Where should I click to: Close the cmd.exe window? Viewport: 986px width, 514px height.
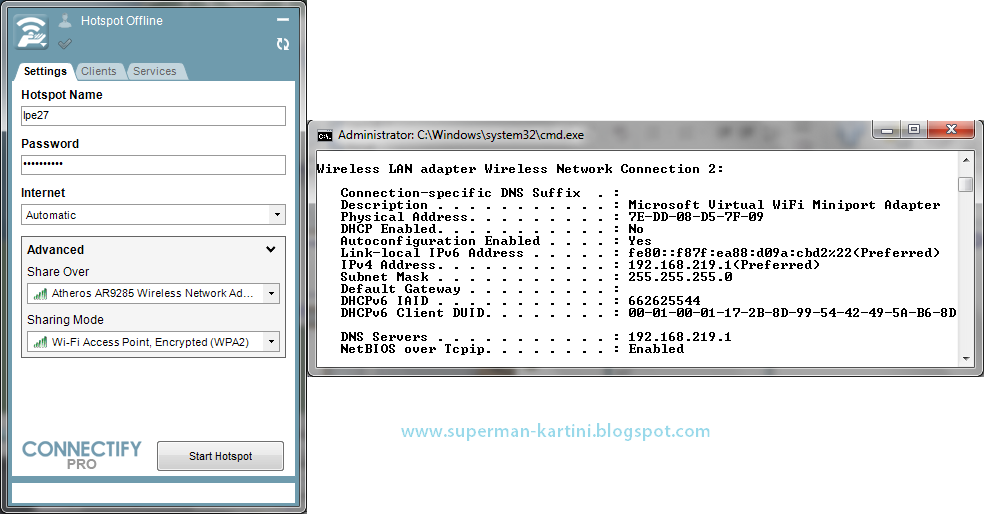point(951,130)
